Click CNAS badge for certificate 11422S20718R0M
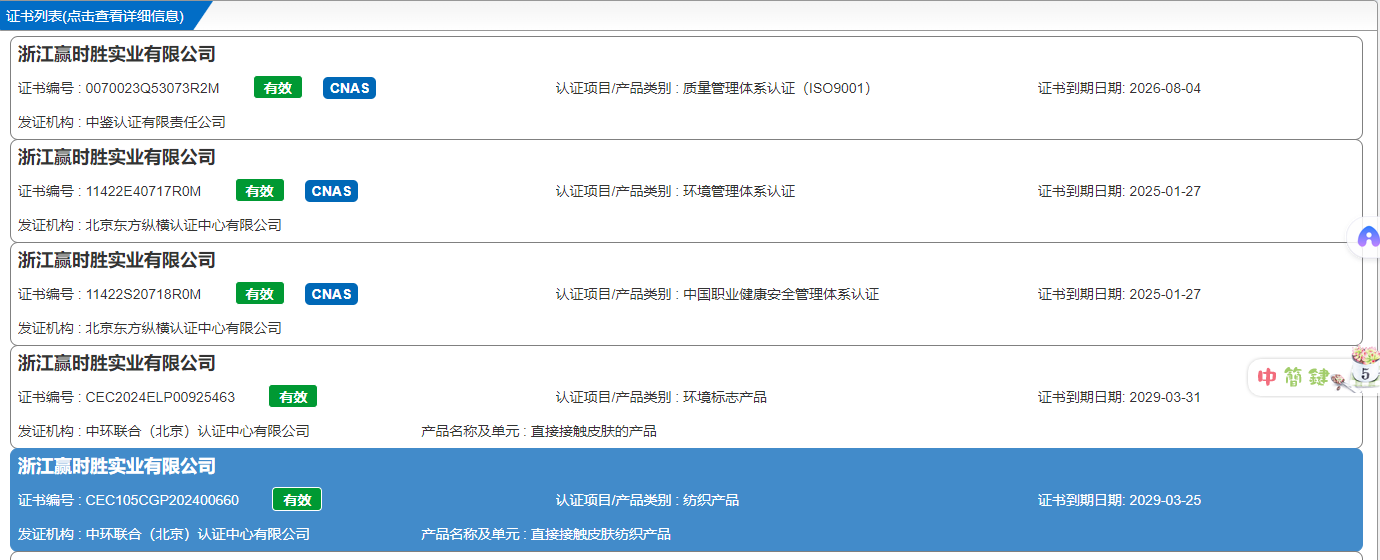The image size is (1380, 560). 331,294
